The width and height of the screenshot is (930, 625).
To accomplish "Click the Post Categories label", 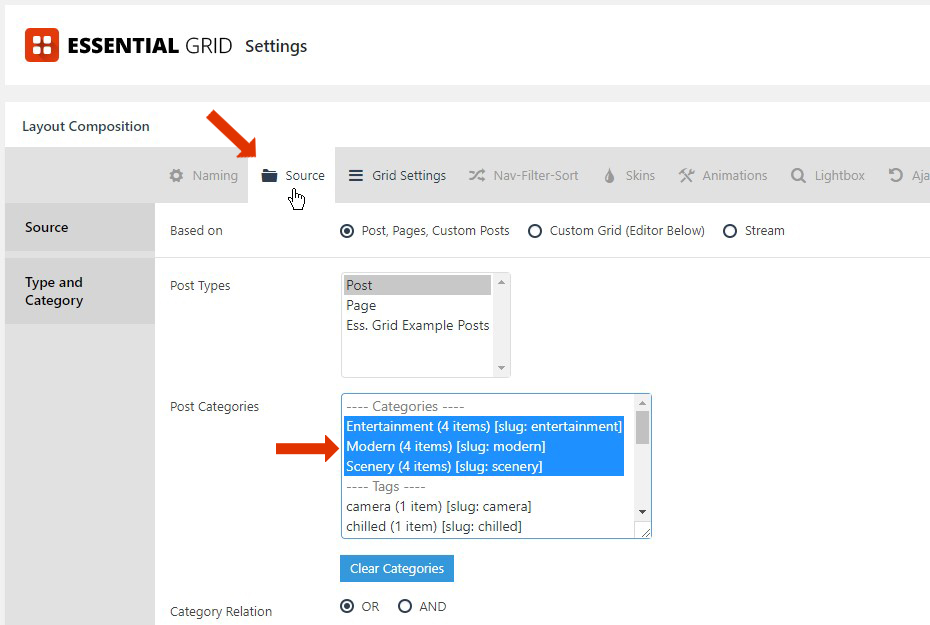I will [x=214, y=407].
